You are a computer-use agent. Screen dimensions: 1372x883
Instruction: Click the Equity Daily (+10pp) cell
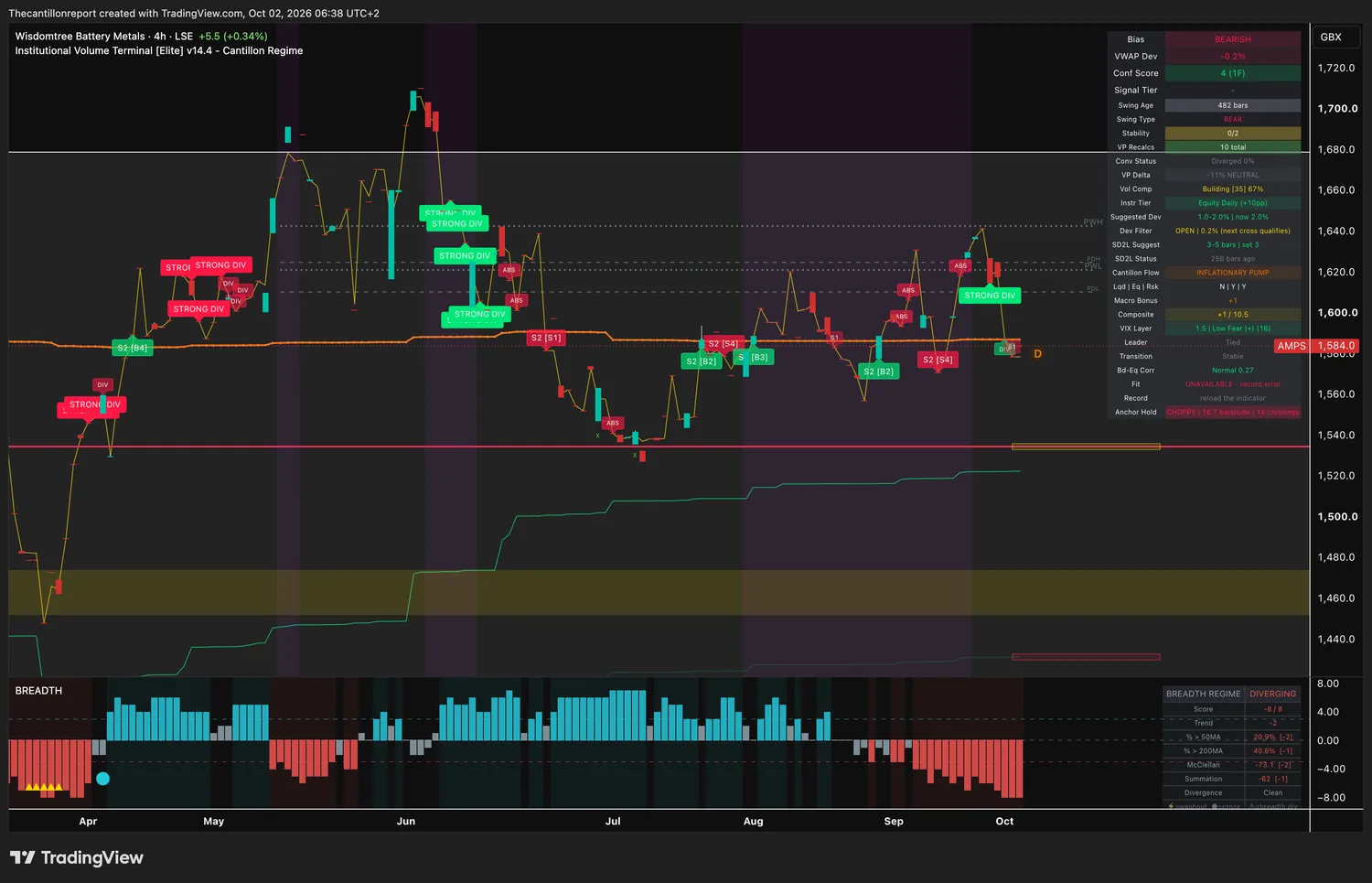(1233, 203)
